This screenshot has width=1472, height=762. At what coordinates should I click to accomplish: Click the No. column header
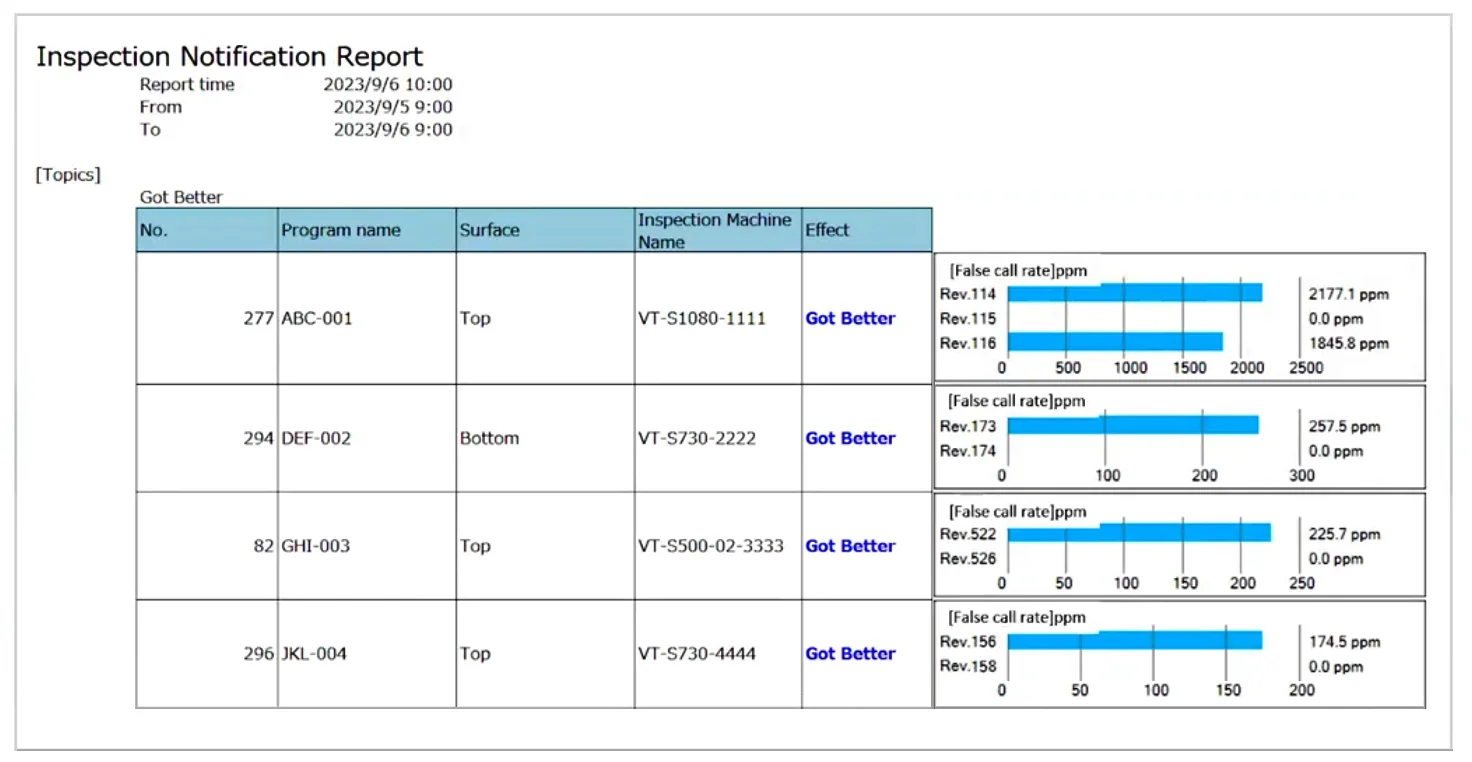pos(153,230)
